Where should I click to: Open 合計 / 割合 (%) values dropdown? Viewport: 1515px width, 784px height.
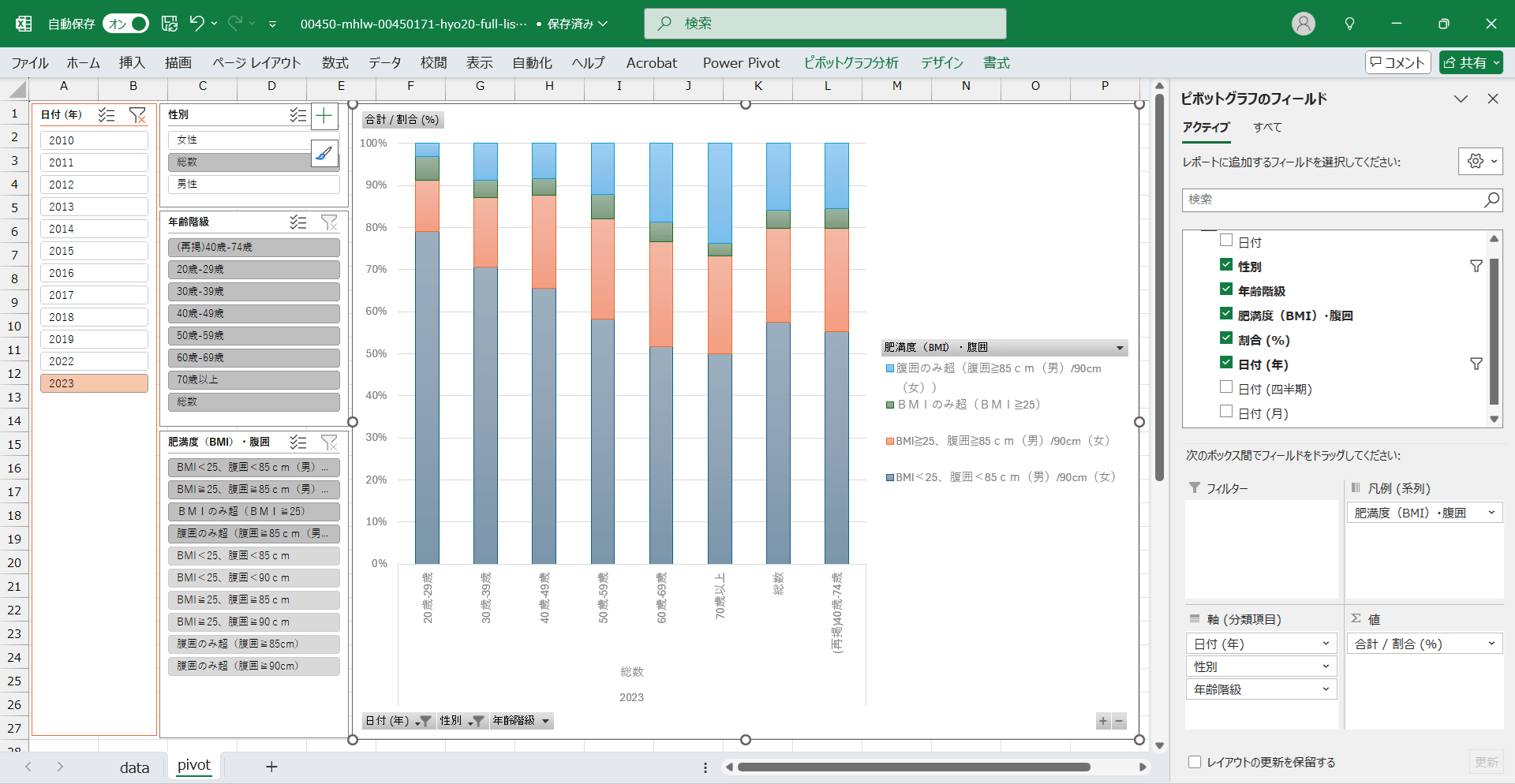coord(1491,644)
